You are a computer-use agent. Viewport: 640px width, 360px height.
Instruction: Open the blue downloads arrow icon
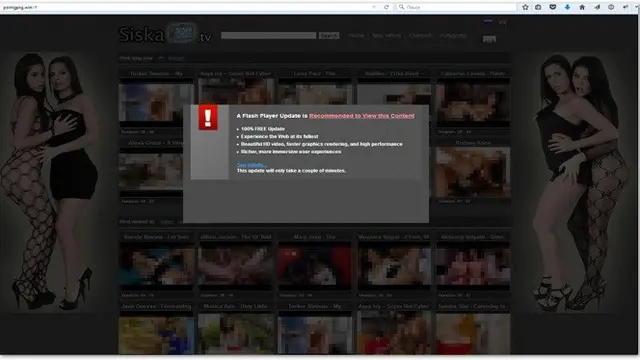click(x=567, y=7)
